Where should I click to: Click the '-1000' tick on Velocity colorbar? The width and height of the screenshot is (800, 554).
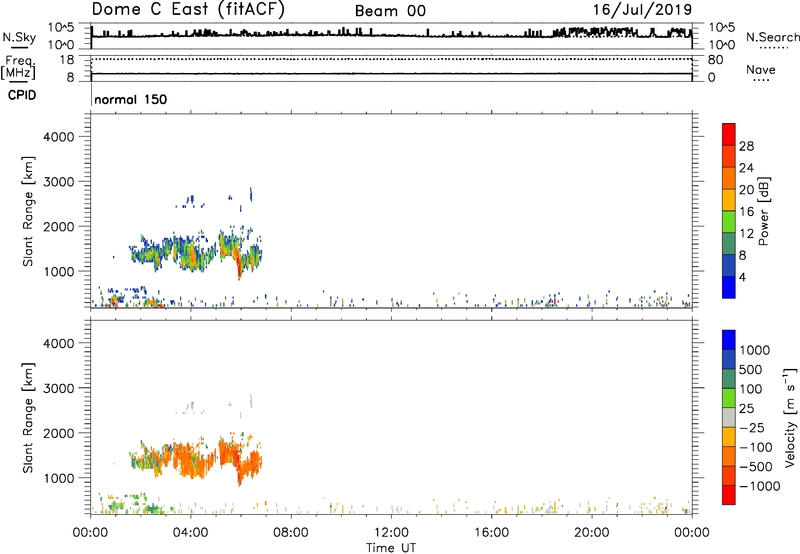tap(759, 486)
